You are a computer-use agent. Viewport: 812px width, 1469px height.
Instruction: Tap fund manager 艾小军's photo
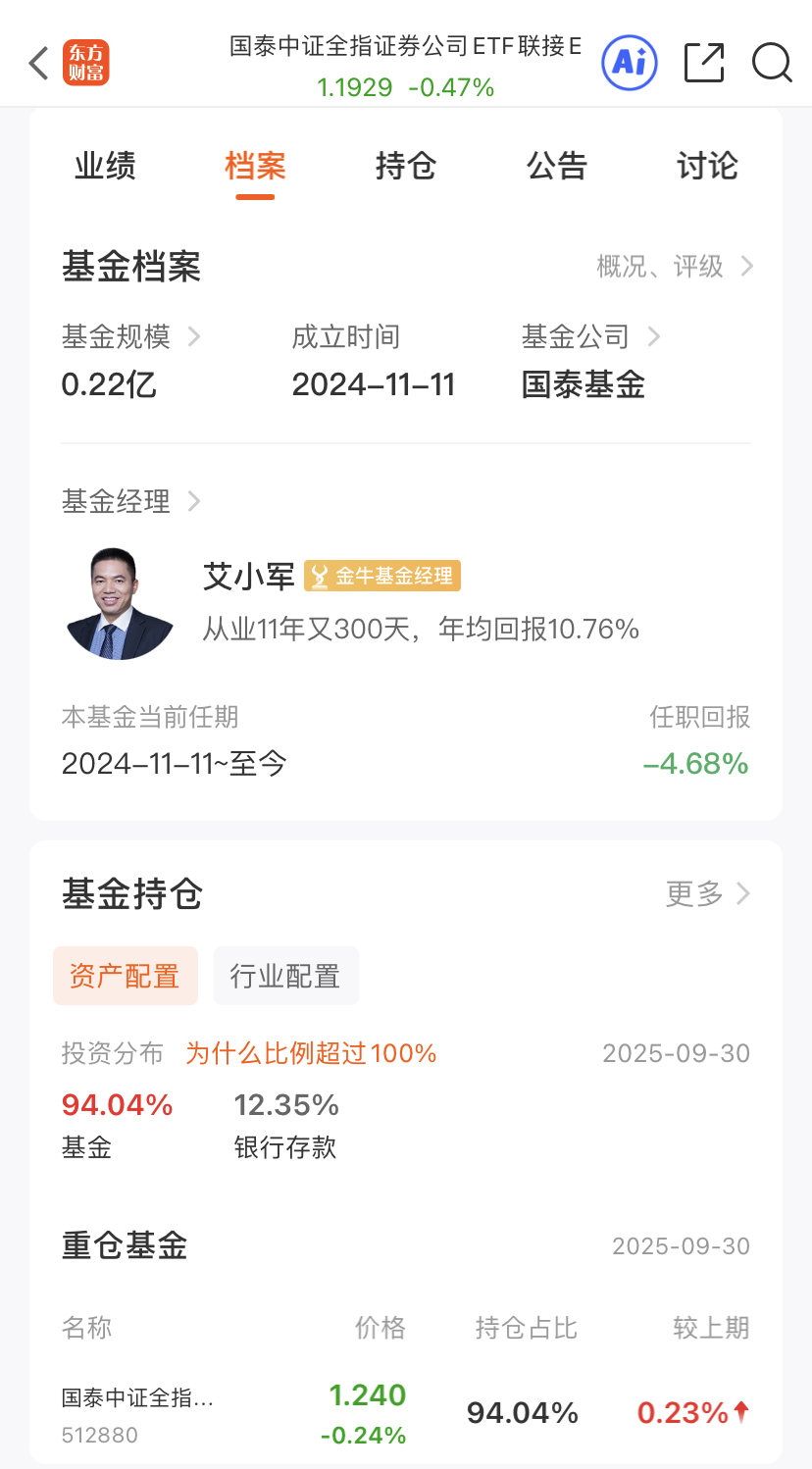click(x=119, y=603)
